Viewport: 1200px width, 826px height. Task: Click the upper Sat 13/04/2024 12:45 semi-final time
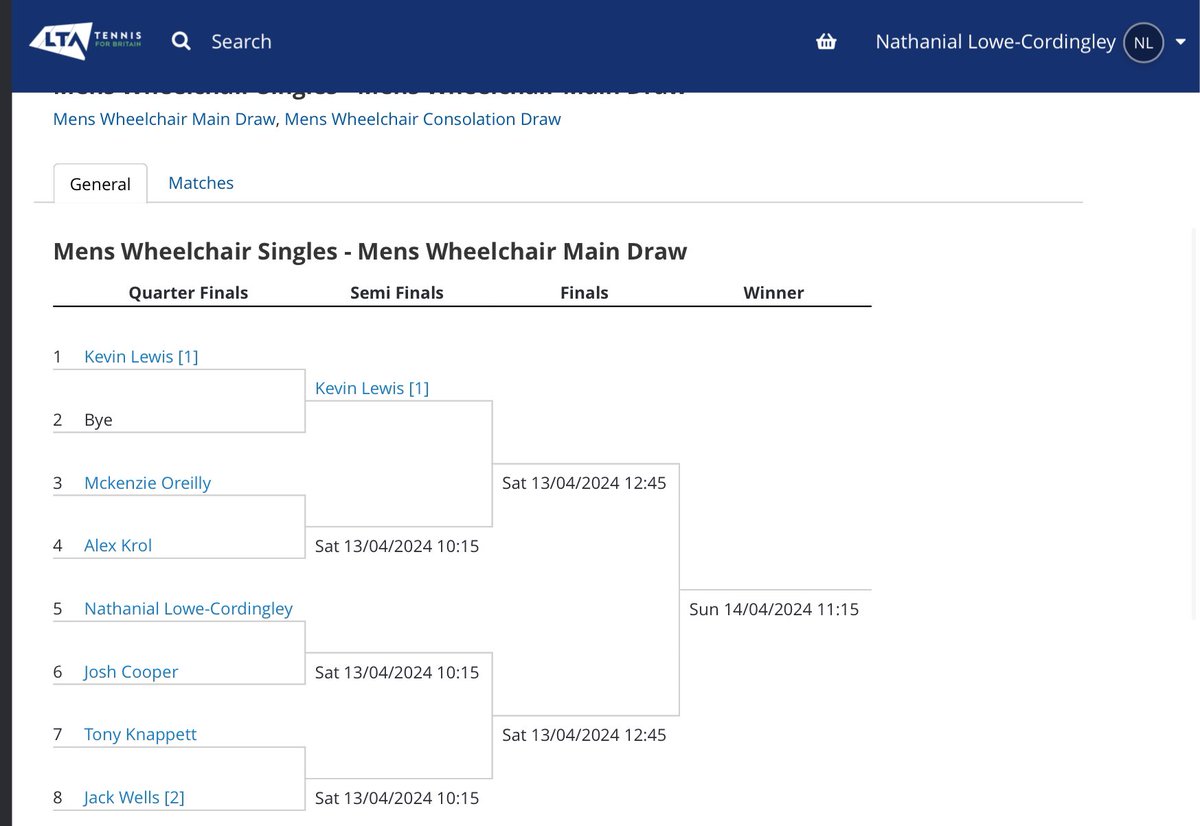[584, 483]
